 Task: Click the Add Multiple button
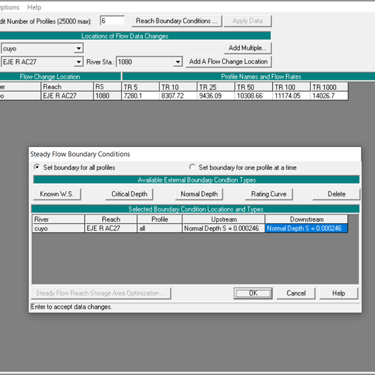point(247,48)
